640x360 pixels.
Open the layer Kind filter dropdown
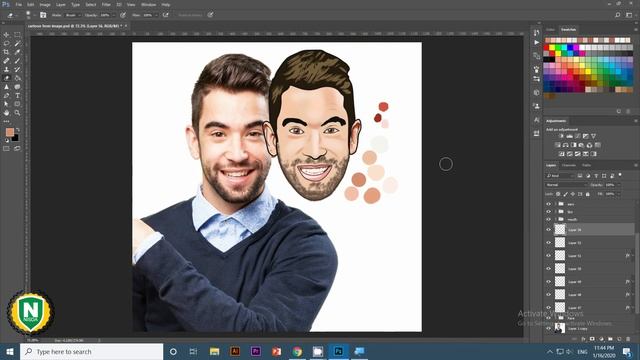pos(559,176)
